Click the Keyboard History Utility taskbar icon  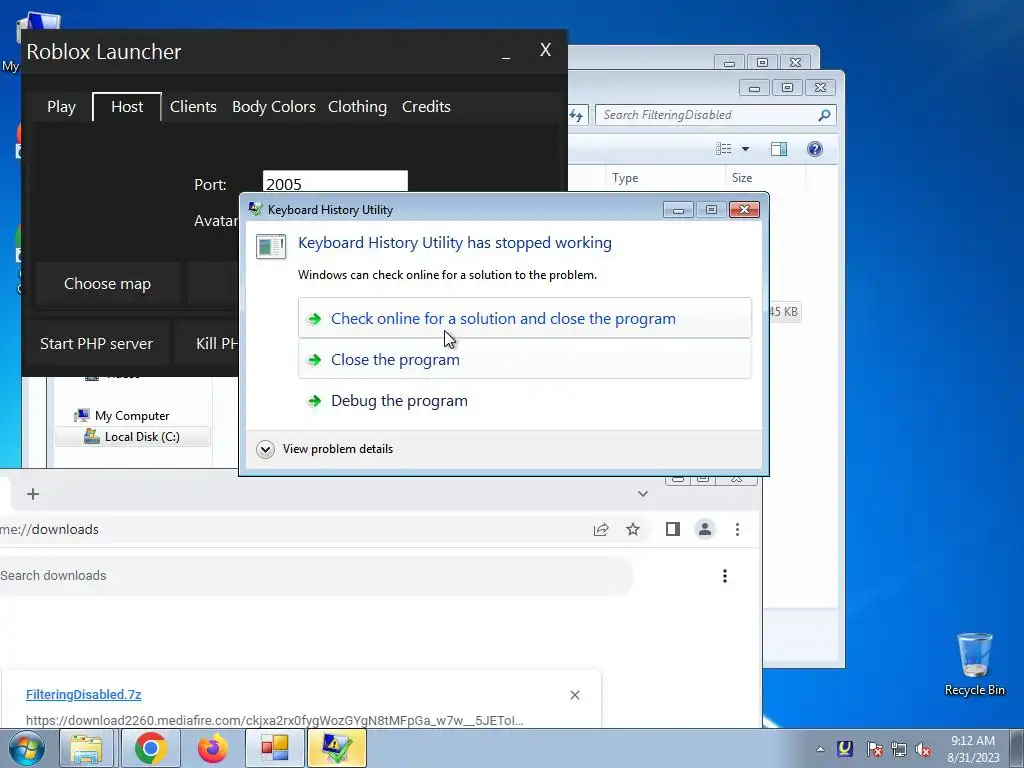(336, 748)
